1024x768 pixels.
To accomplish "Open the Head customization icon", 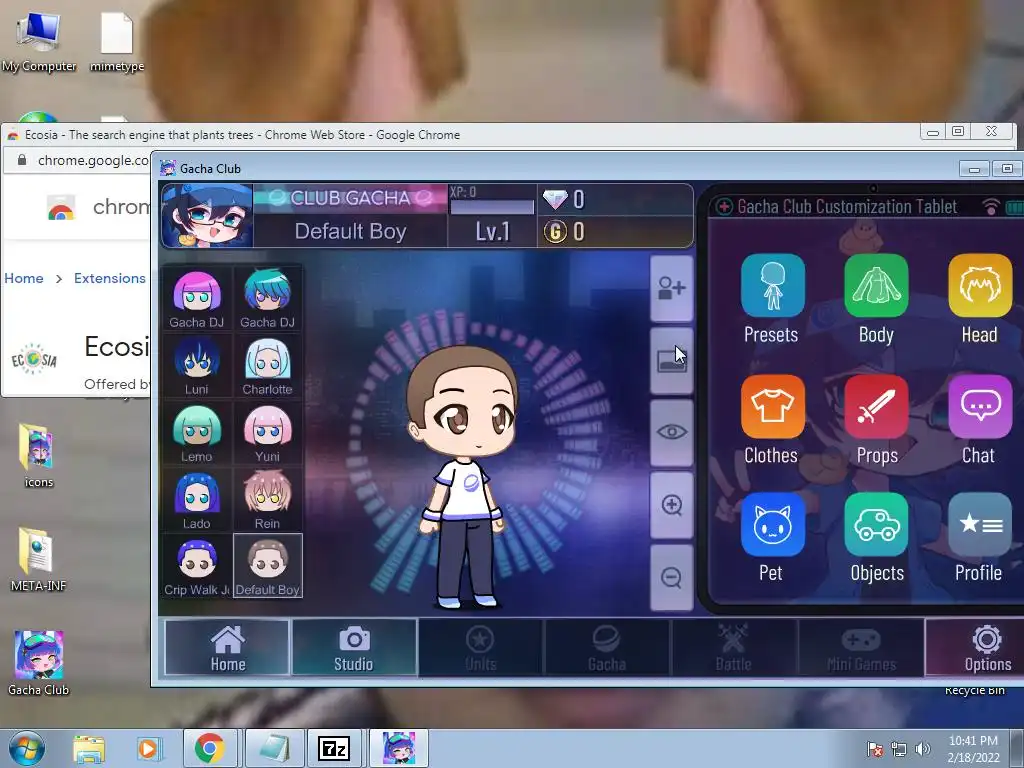I will pyautogui.click(x=980, y=286).
